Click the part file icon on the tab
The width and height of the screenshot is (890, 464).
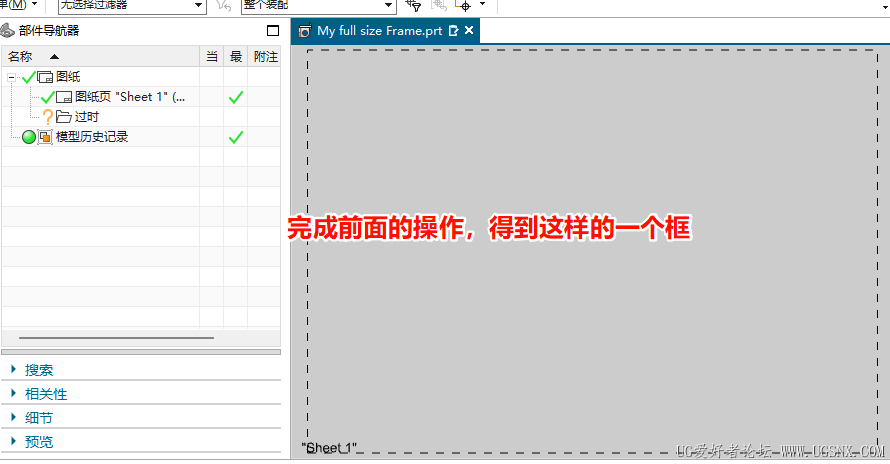click(x=305, y=31)
